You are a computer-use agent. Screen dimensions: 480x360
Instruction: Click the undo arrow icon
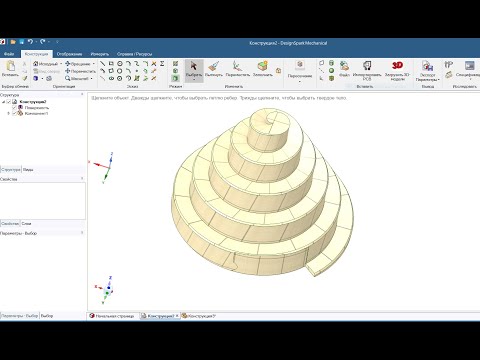[30, 42]
